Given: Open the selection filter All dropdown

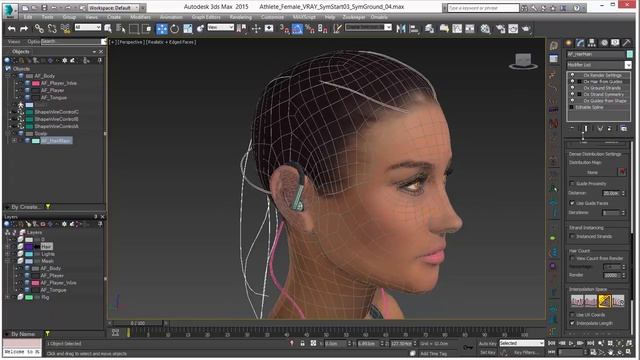Looking at the screenshot, I should 88,27.
